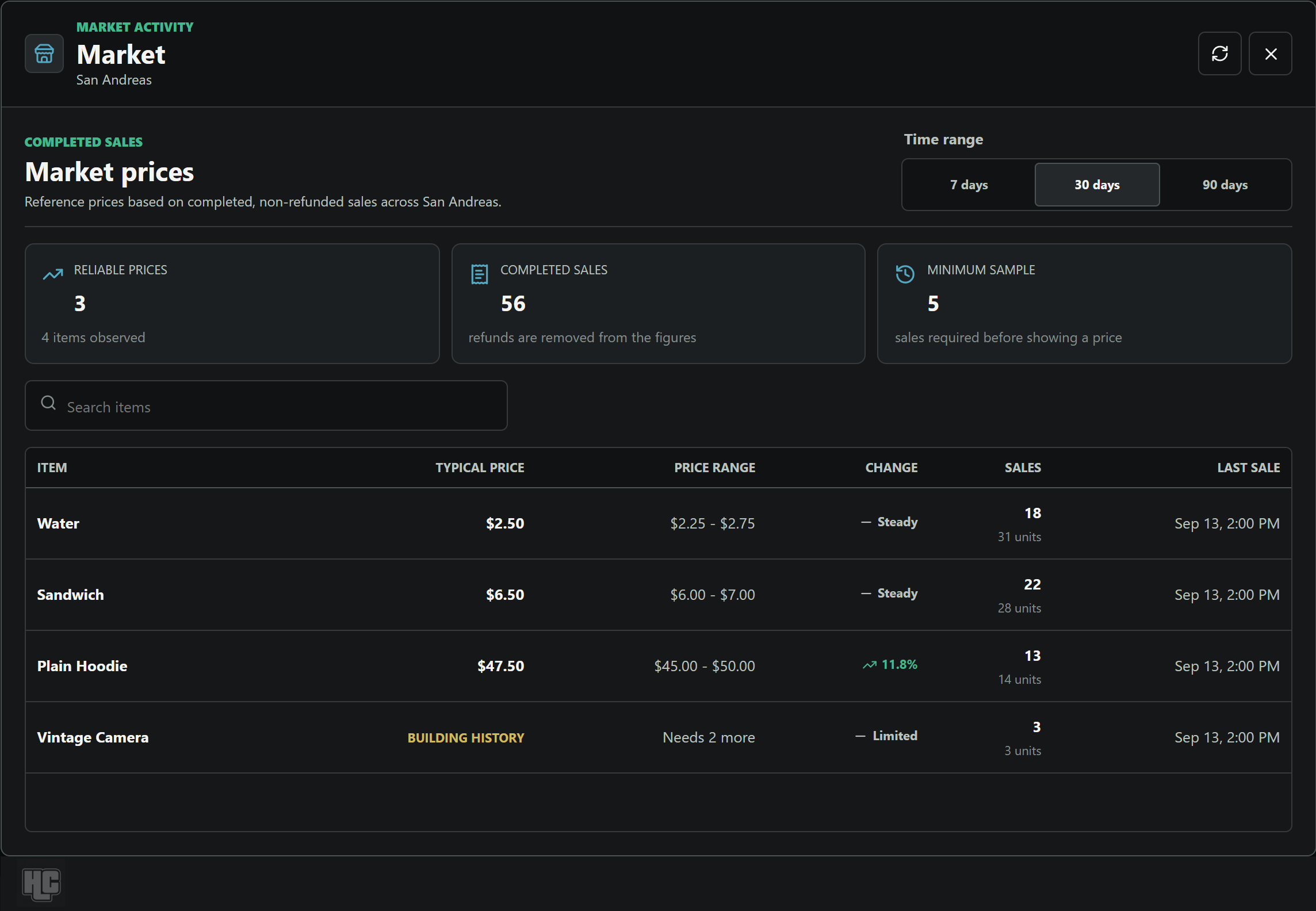Sort by the ITEM column header

pyautogui.click(x=52, y=468)
